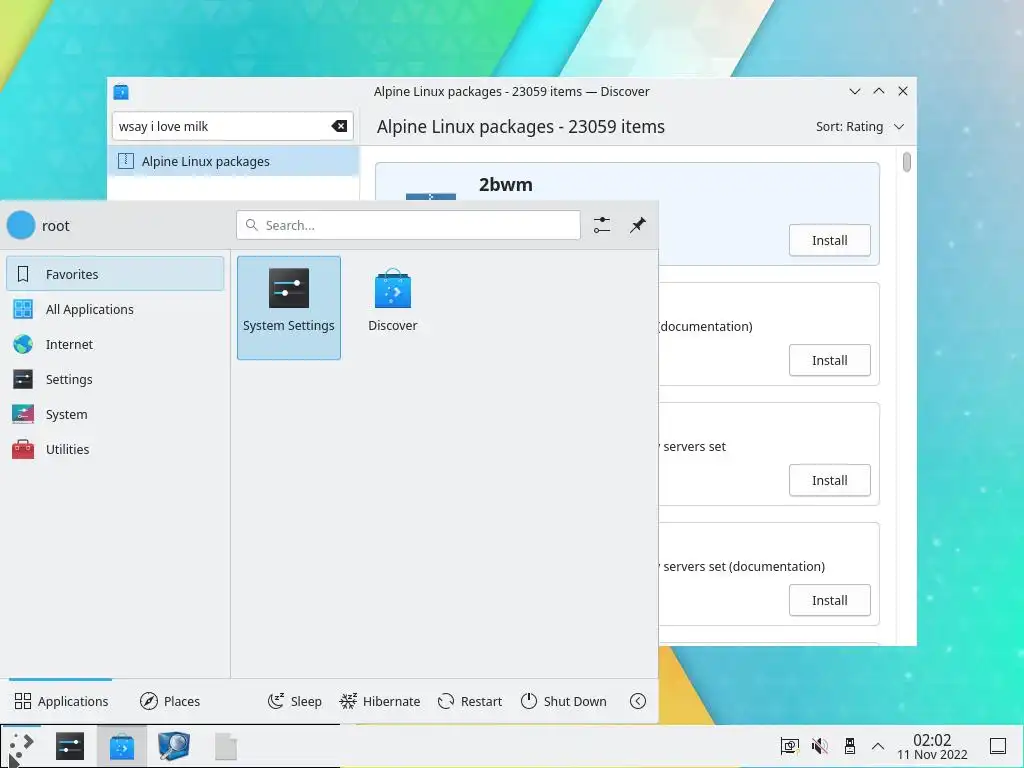This screenshot has height=768, width=1024.
Task: Open the launcher configure sliders icon
Action: point(602,225)
